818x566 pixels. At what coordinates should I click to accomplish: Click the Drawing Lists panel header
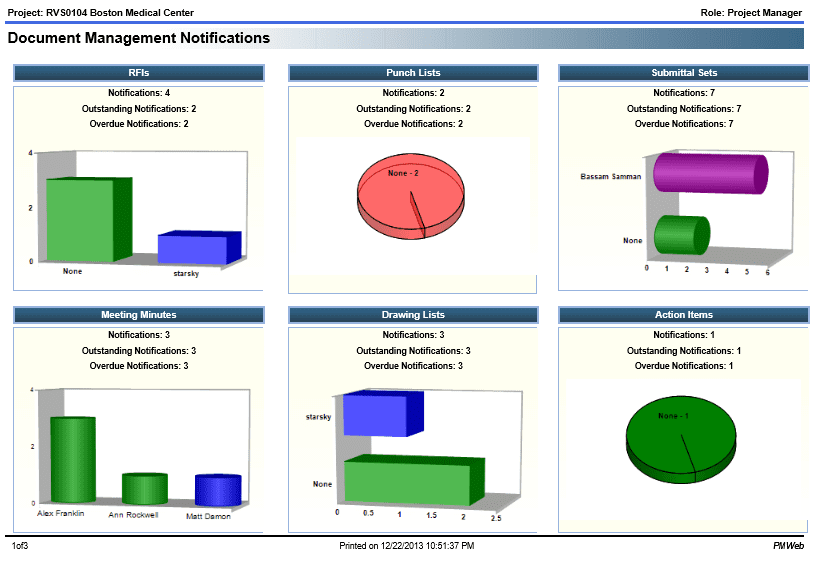coord(413,315)
